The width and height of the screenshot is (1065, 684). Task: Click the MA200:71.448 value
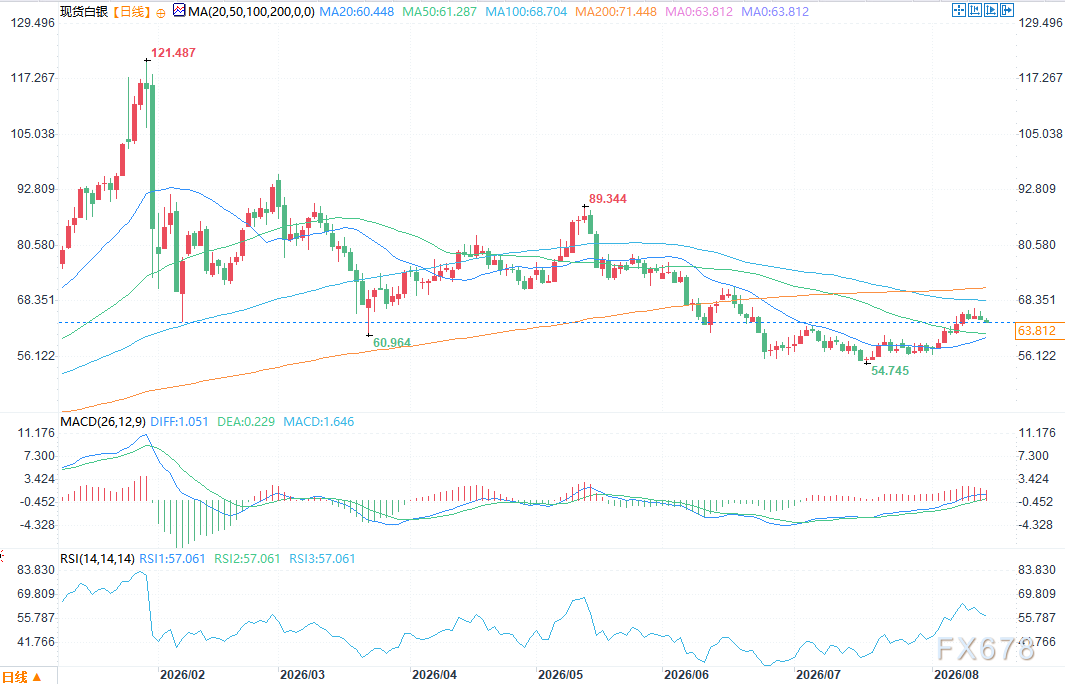coord(616,12)
